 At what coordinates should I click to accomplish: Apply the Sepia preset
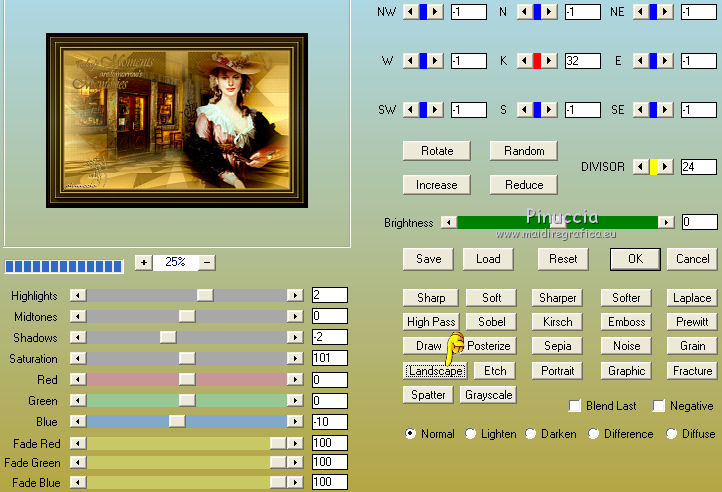coord(557,346)
